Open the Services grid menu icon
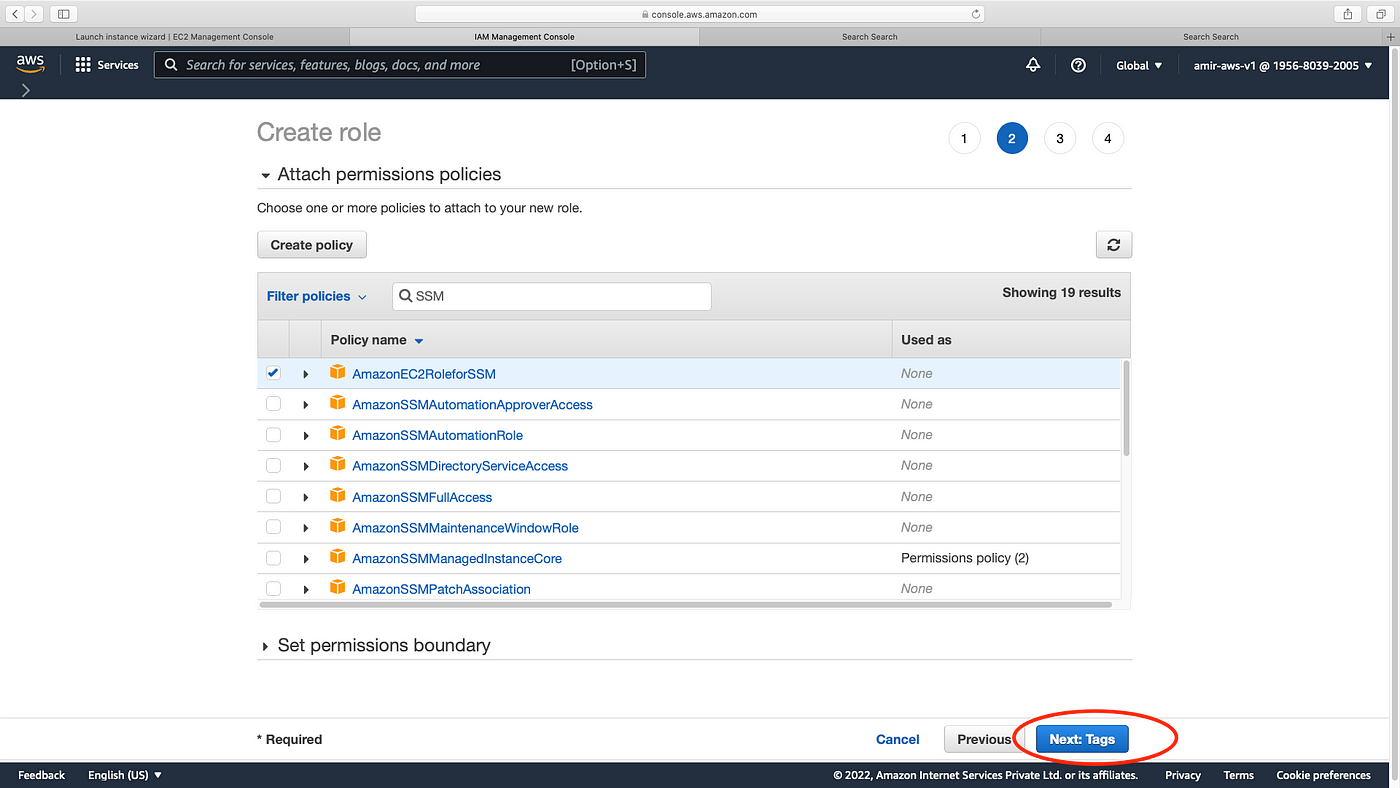The width and height of the screenshot is (1400, 788). point(83,65)
